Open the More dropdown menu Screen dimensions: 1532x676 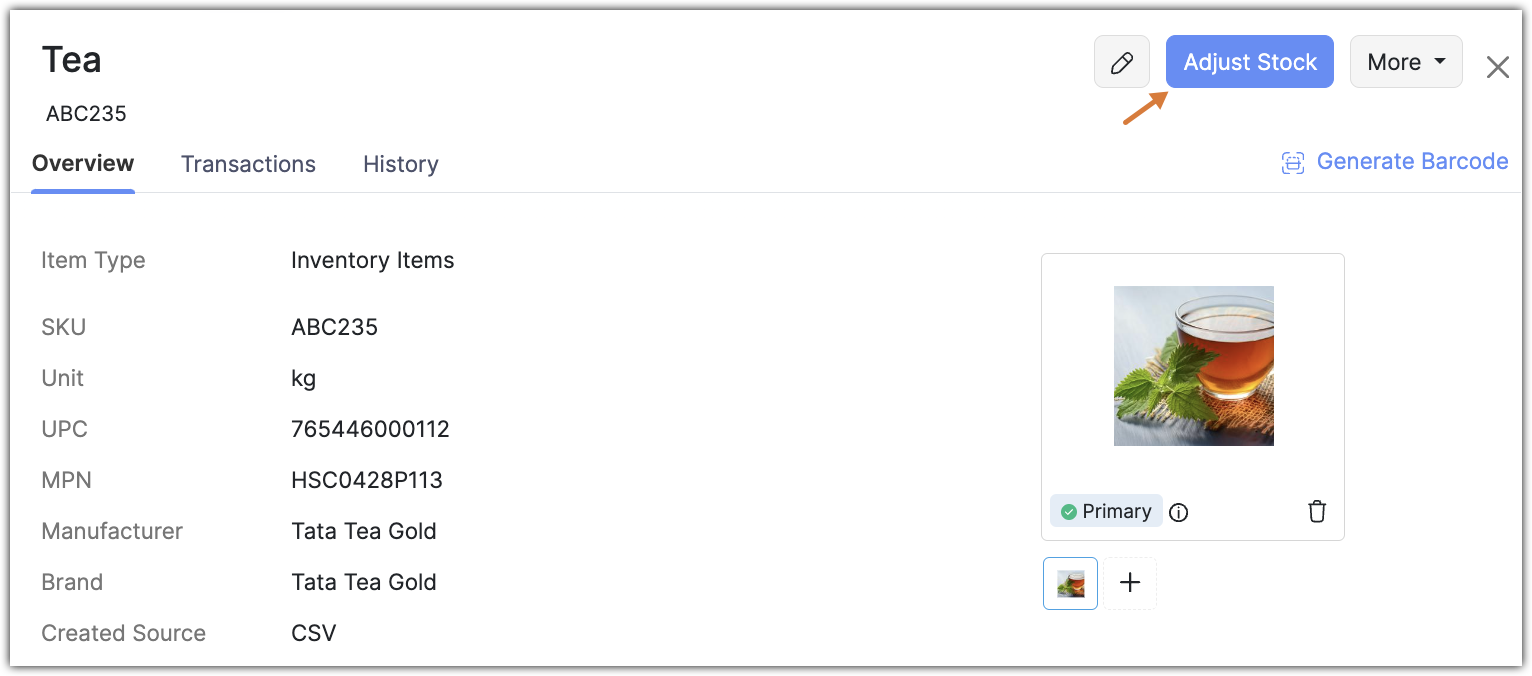pyautogui.click(x=1405, y=62)
